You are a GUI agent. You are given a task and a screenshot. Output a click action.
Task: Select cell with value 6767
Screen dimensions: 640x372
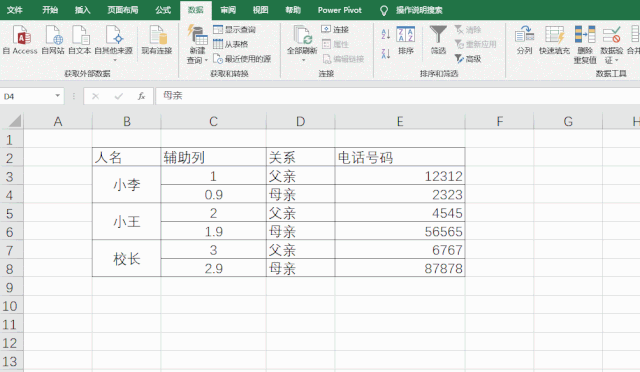click(400, 250)
